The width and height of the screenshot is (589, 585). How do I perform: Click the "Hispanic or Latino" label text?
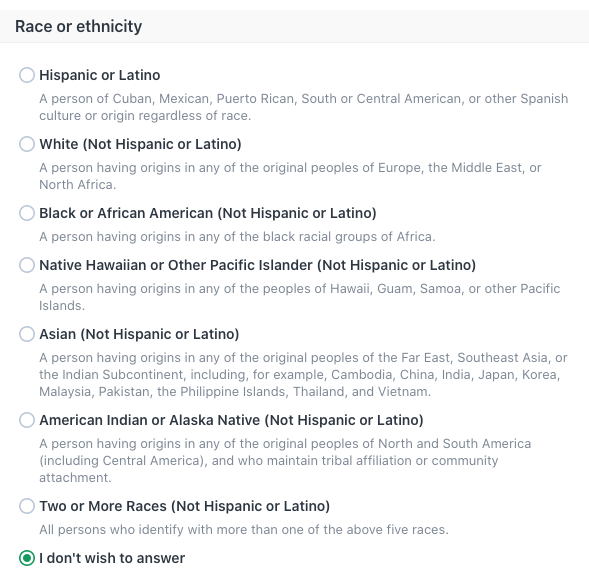point(100,75)
